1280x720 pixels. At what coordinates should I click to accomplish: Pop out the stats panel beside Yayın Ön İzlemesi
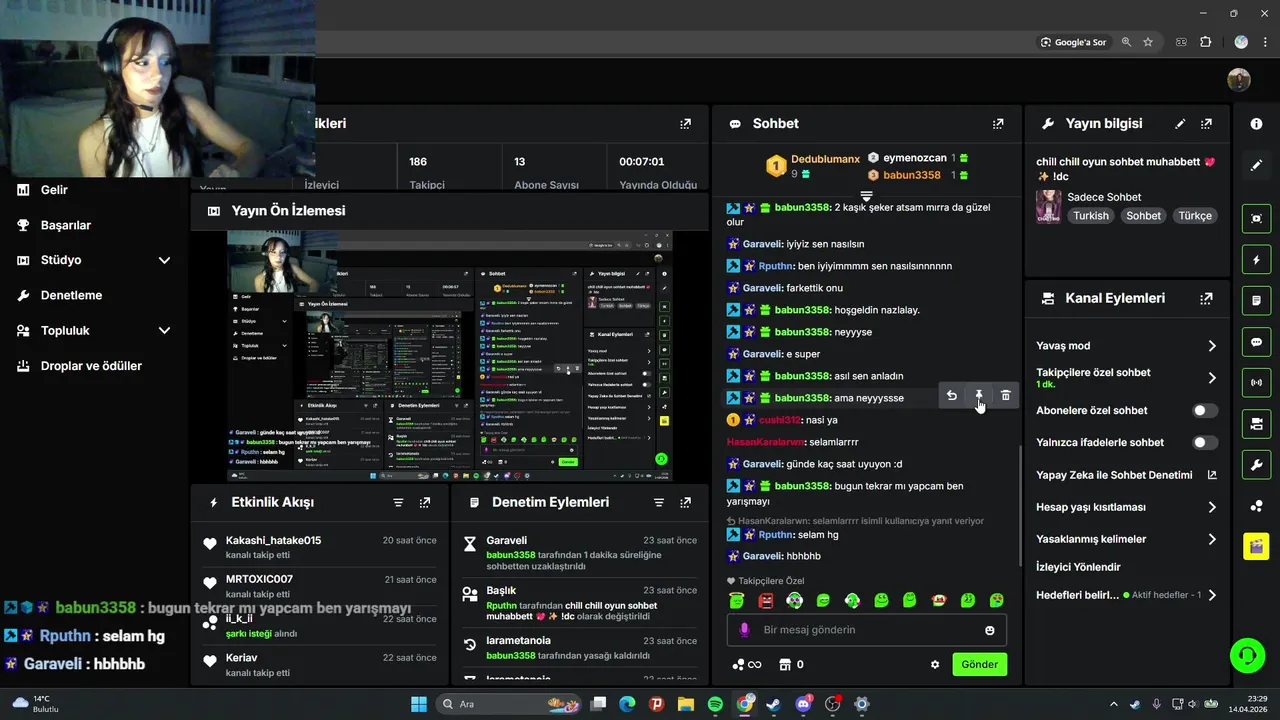point(685,124)
